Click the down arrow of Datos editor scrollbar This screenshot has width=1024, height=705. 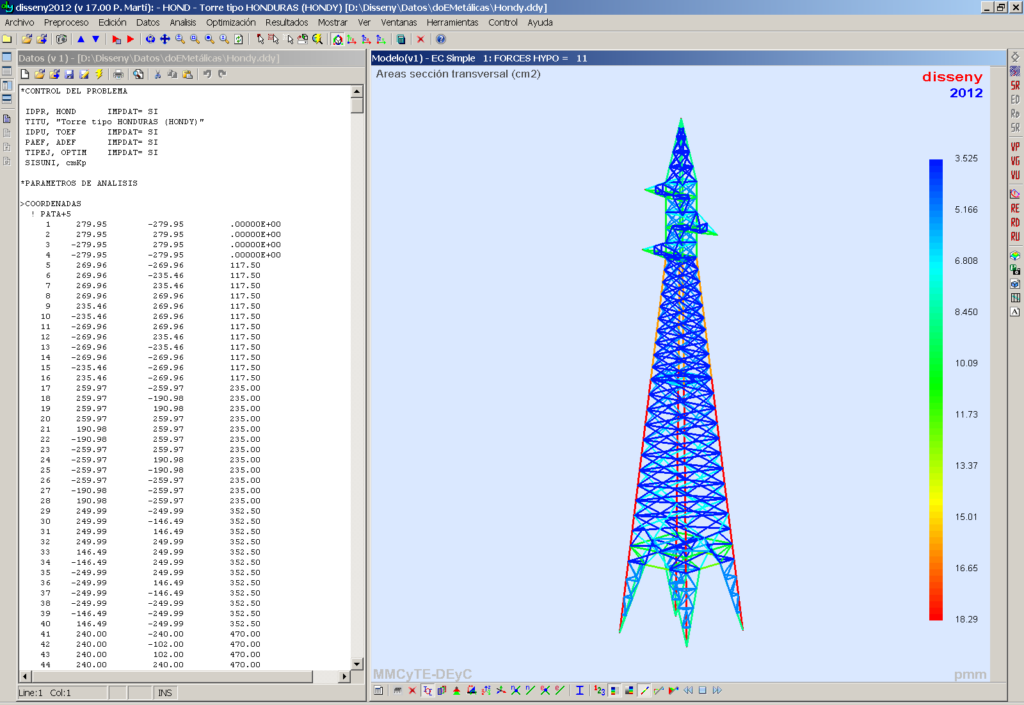click(357, 663)
